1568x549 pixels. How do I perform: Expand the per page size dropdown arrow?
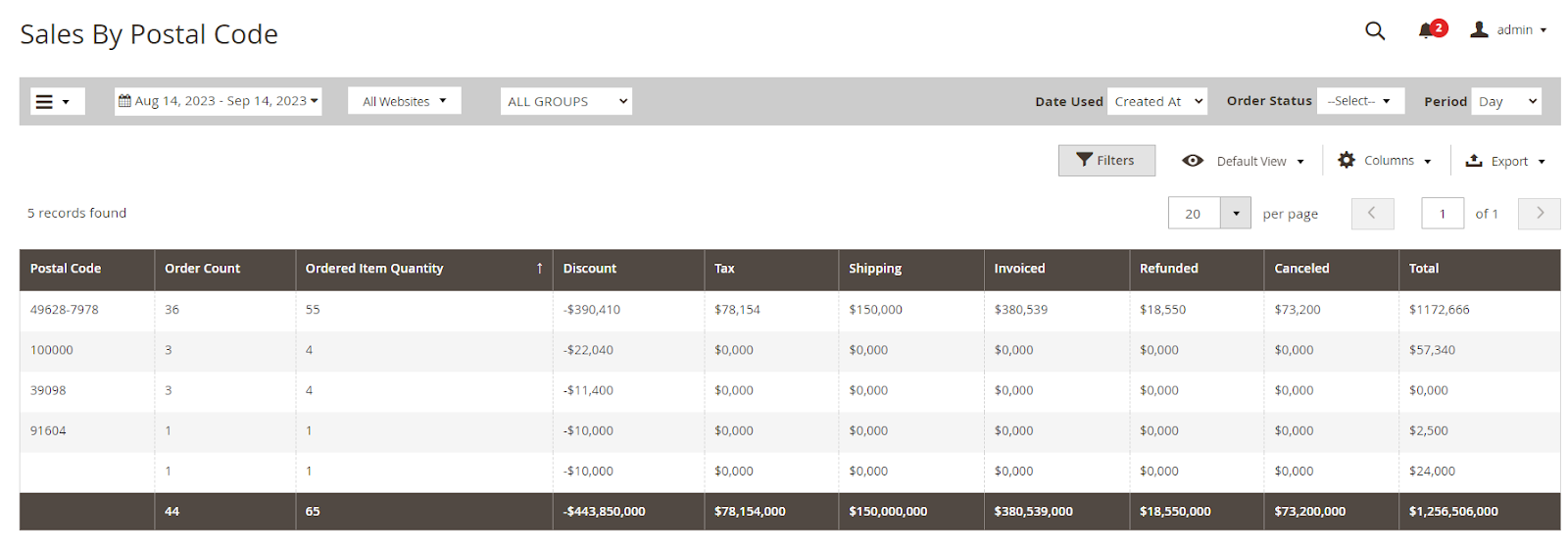[1236, 213]
